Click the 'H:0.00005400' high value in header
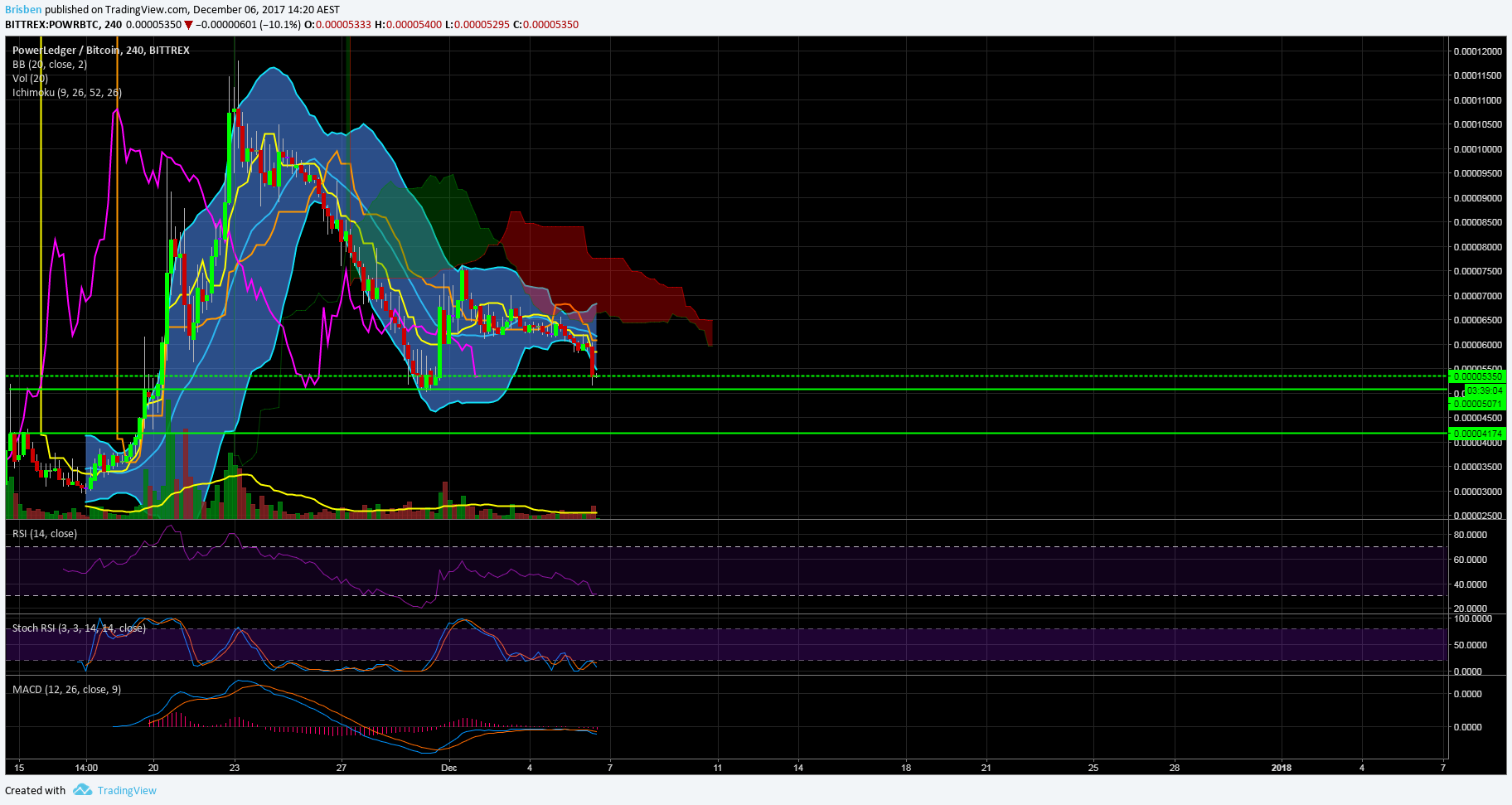This screenshot has width=1512, height=805. pos(408,25)
